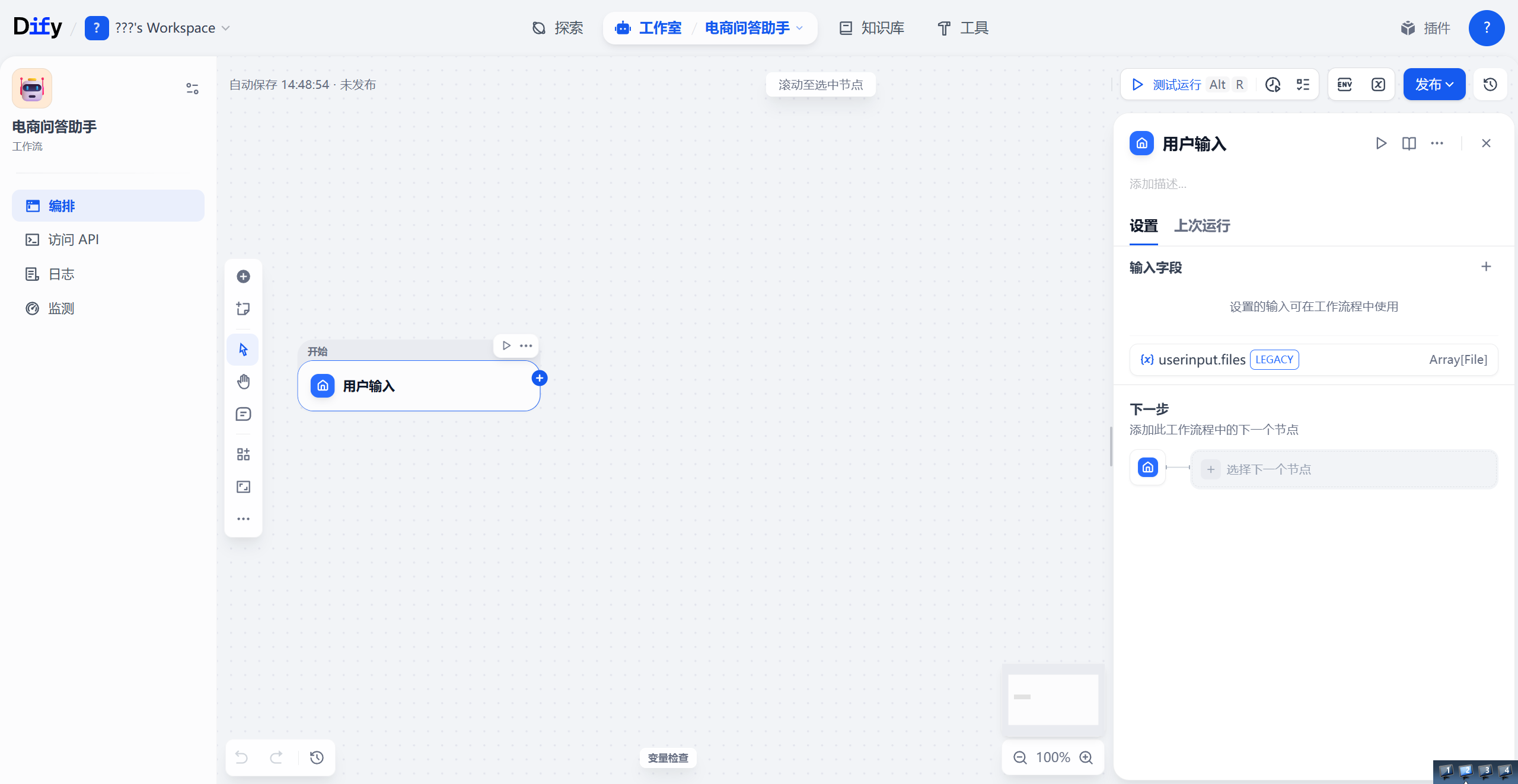Click the organize nodes icon
This screenshot has height=784, width=1518.
pyautogui.click(x=243, y=455)
